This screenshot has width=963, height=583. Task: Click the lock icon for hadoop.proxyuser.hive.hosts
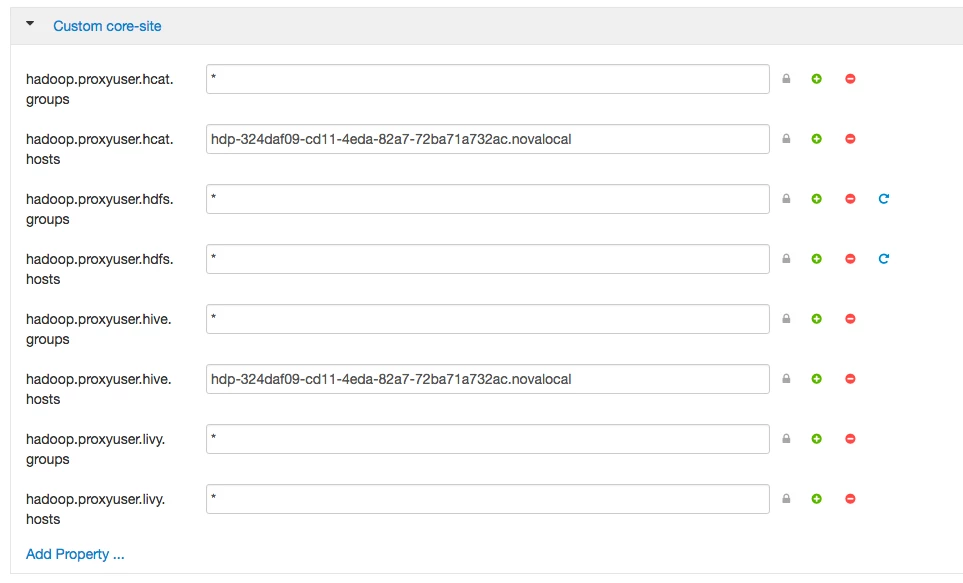(786, 378)
